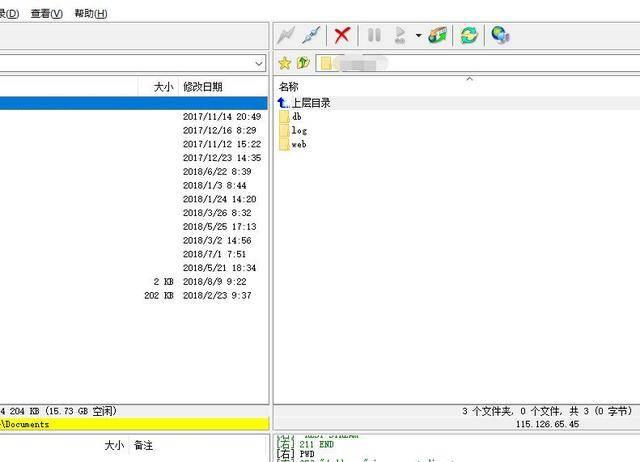This screenshot has height=462, width=640.
Task: Select the row dated 2017/11/12 15:22
Action: click(133, 144)
